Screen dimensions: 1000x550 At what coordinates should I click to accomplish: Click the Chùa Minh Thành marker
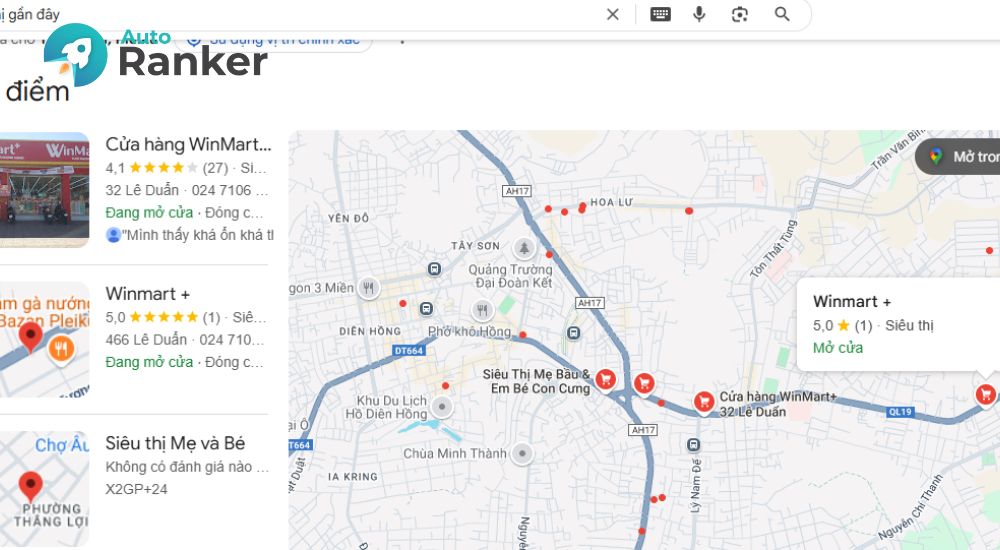(522, 454)
